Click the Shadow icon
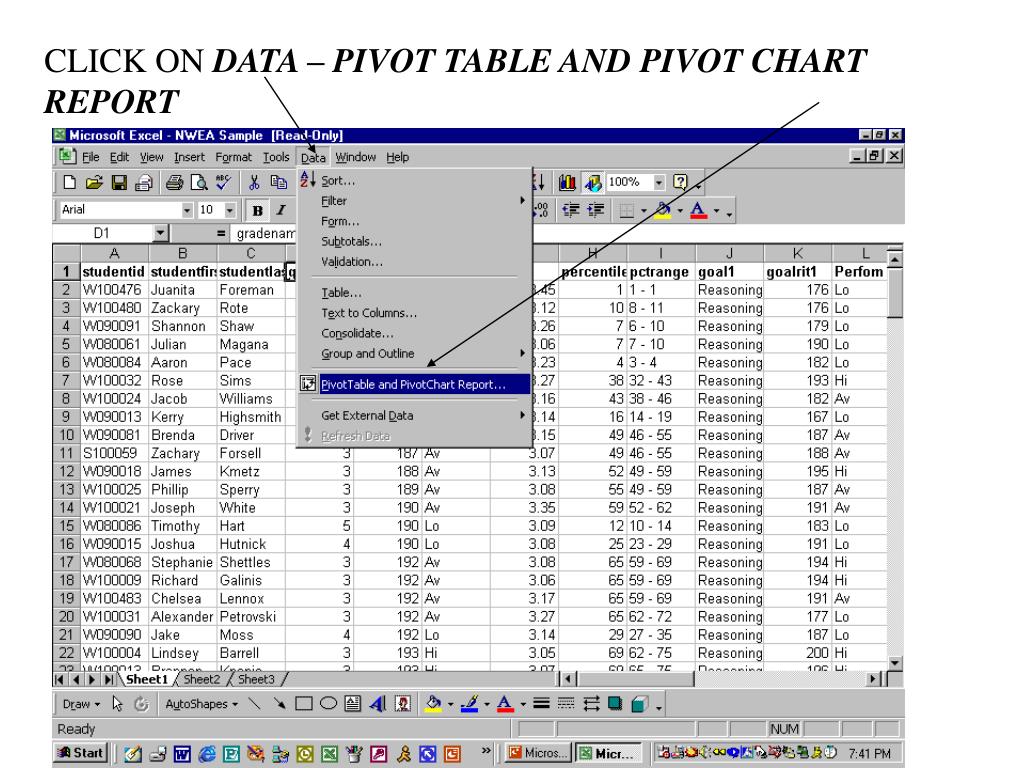The height and width of the screenshot is (768, 1024). click(615, 703)
